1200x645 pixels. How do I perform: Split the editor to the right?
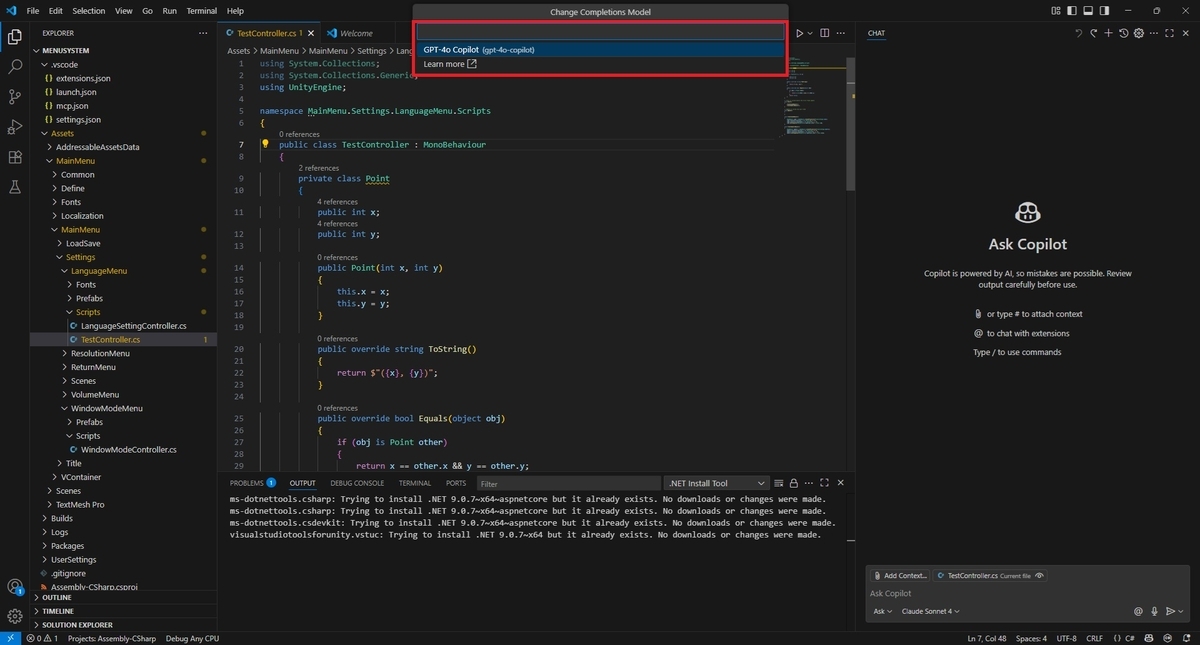pyautogui.click(x=825, y=33)
